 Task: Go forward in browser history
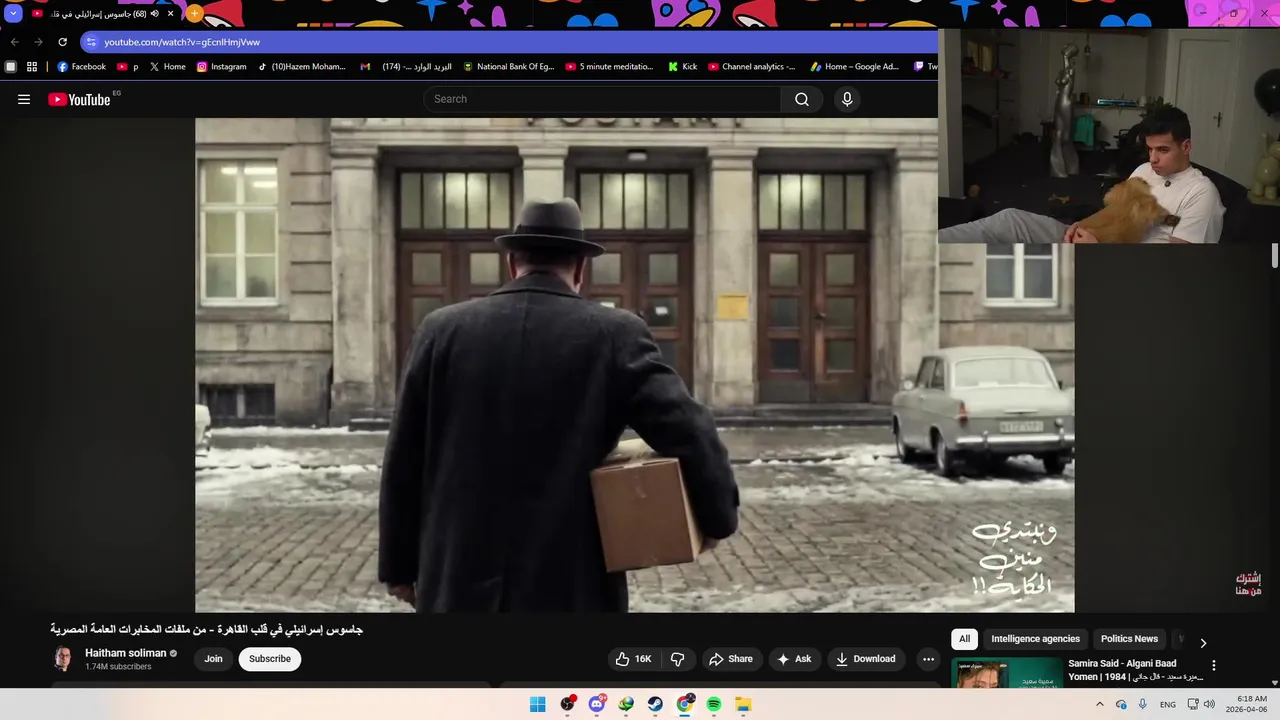click(38, 42)
